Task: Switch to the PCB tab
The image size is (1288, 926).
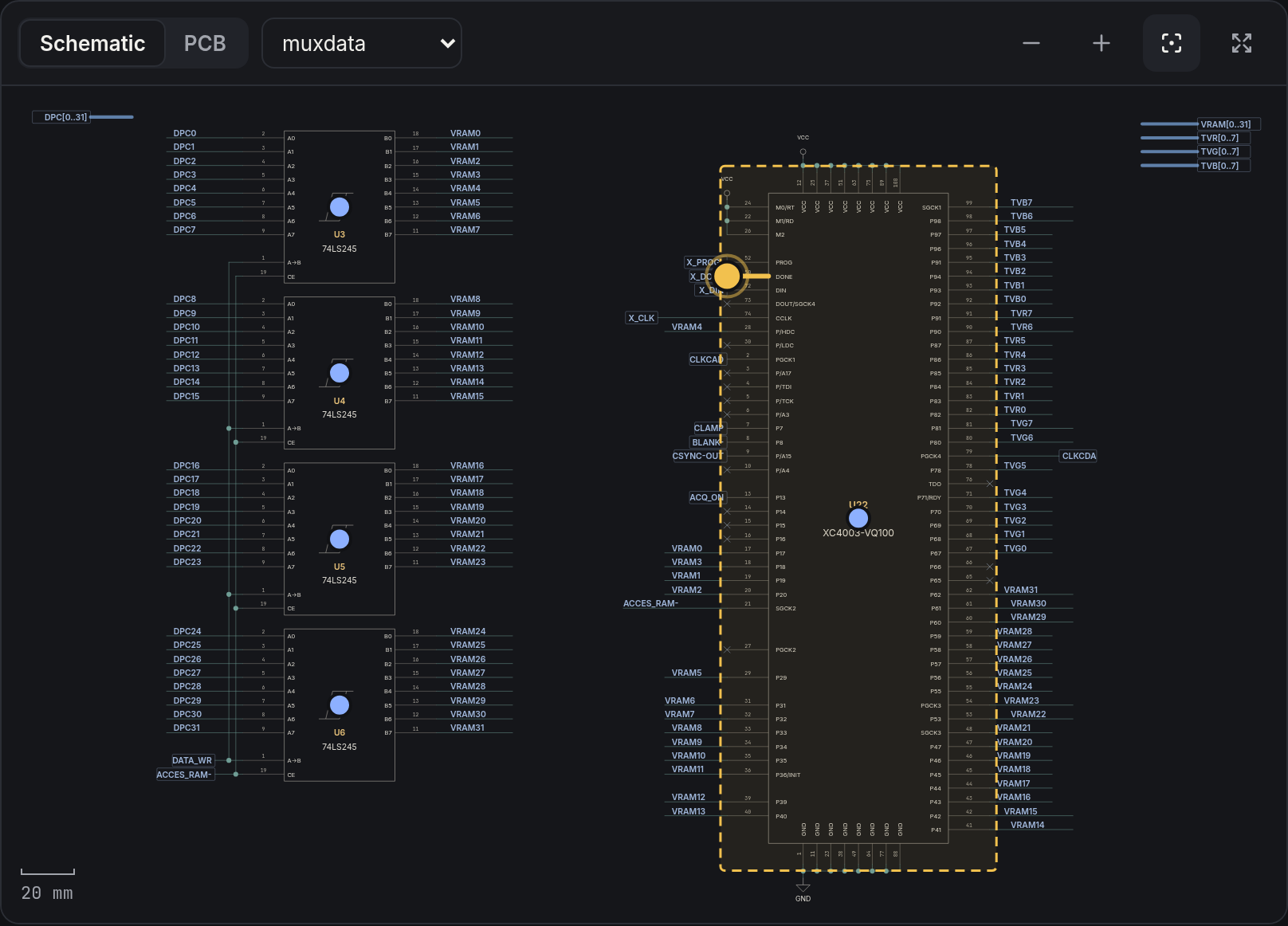Action: point(205,43)
